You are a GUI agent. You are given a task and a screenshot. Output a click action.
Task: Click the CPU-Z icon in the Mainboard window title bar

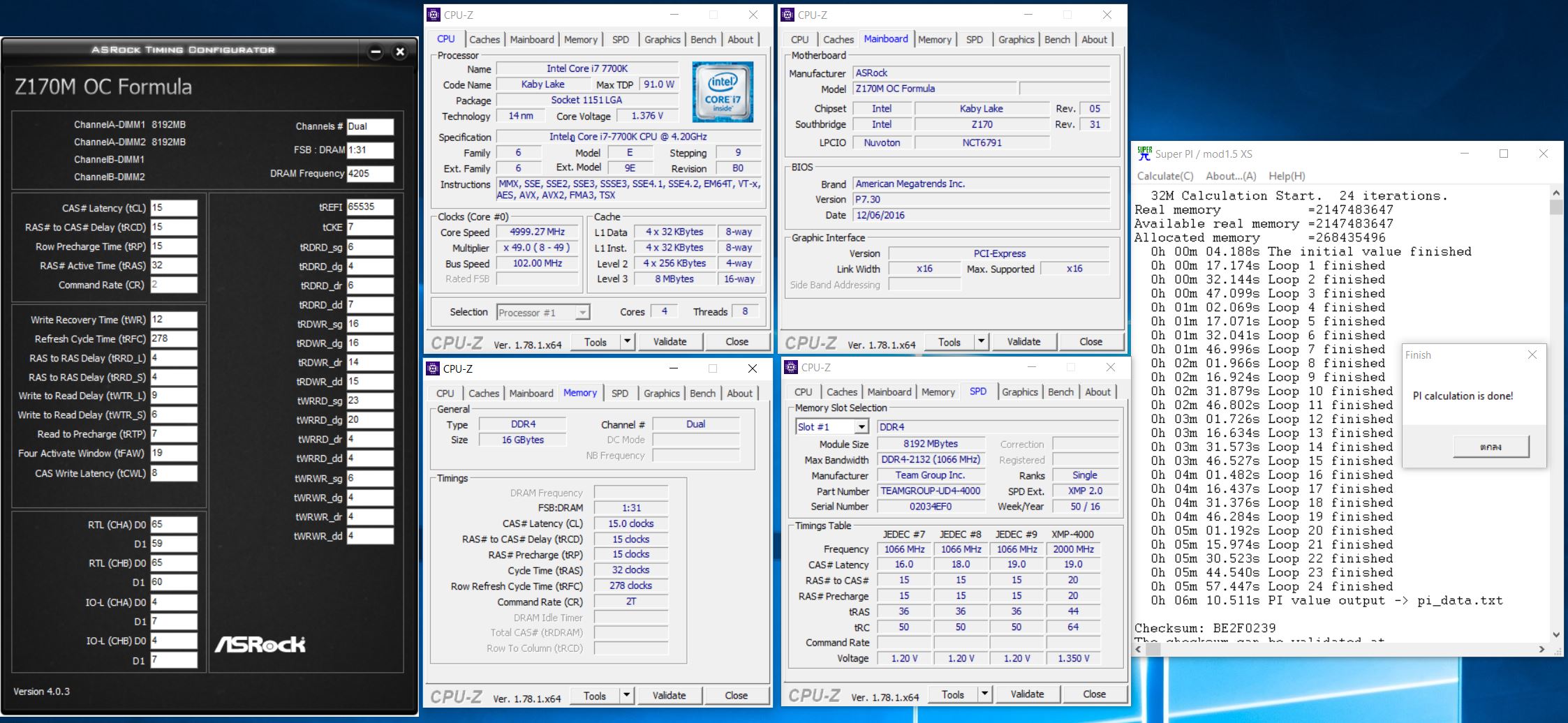(787, 15)
